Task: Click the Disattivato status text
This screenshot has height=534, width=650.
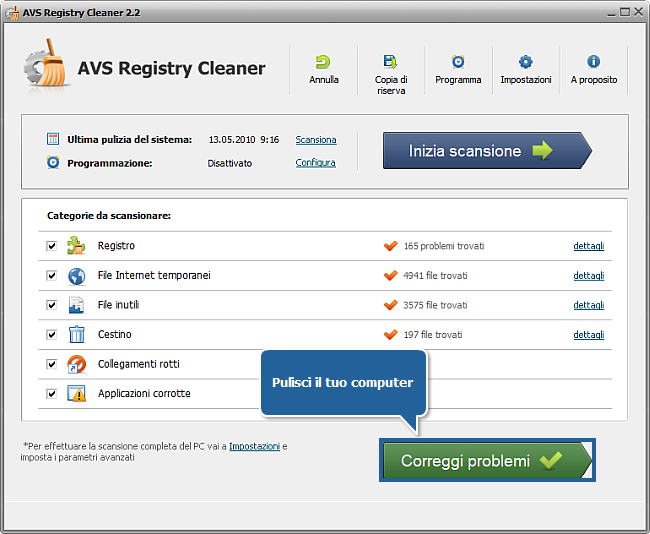Action: point(230,163)
